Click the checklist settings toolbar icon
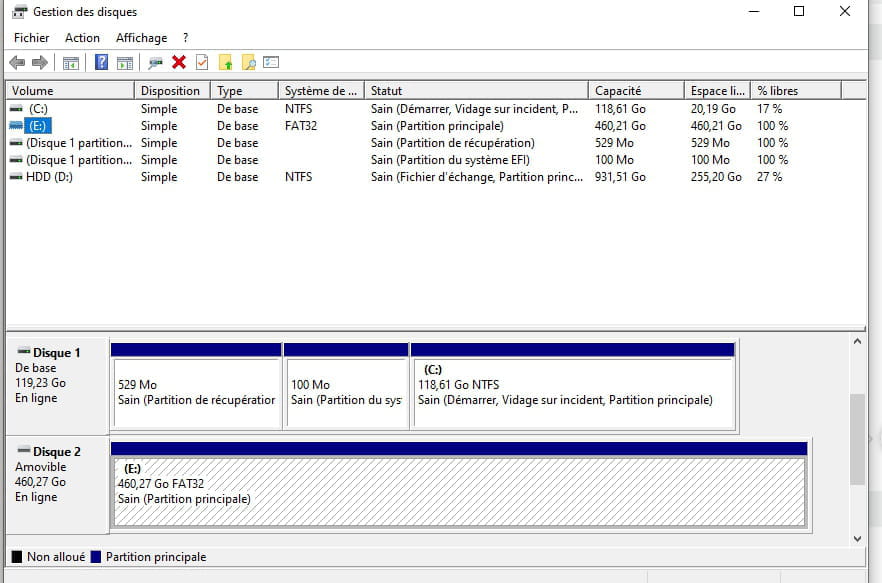The image size is (882, 583). click(271, 62)
